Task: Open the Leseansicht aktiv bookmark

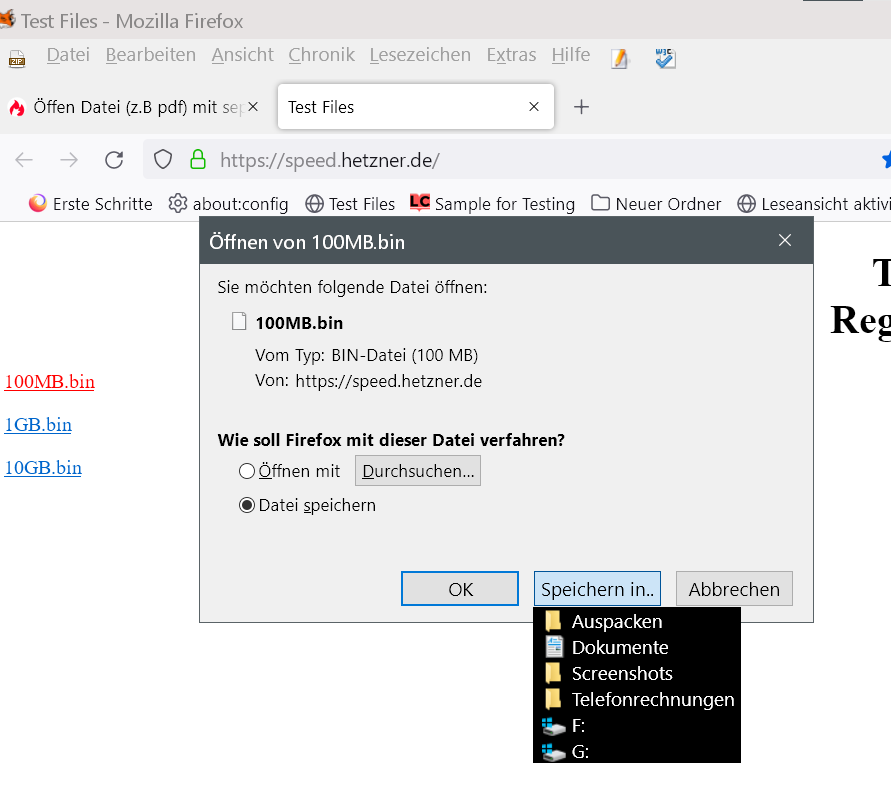Action: (814, 204)
